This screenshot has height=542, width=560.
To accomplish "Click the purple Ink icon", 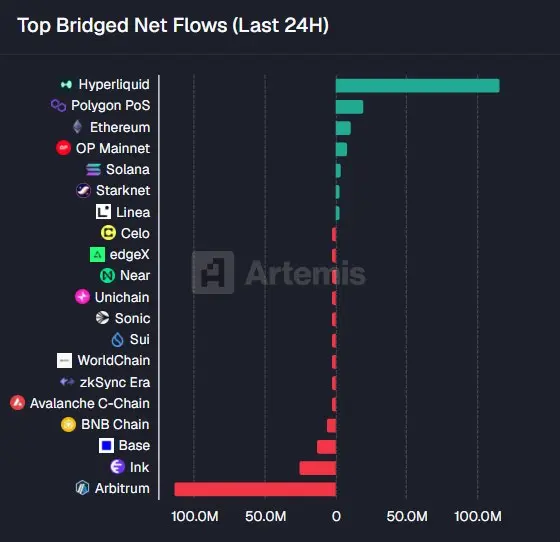I will coord(118,467).
